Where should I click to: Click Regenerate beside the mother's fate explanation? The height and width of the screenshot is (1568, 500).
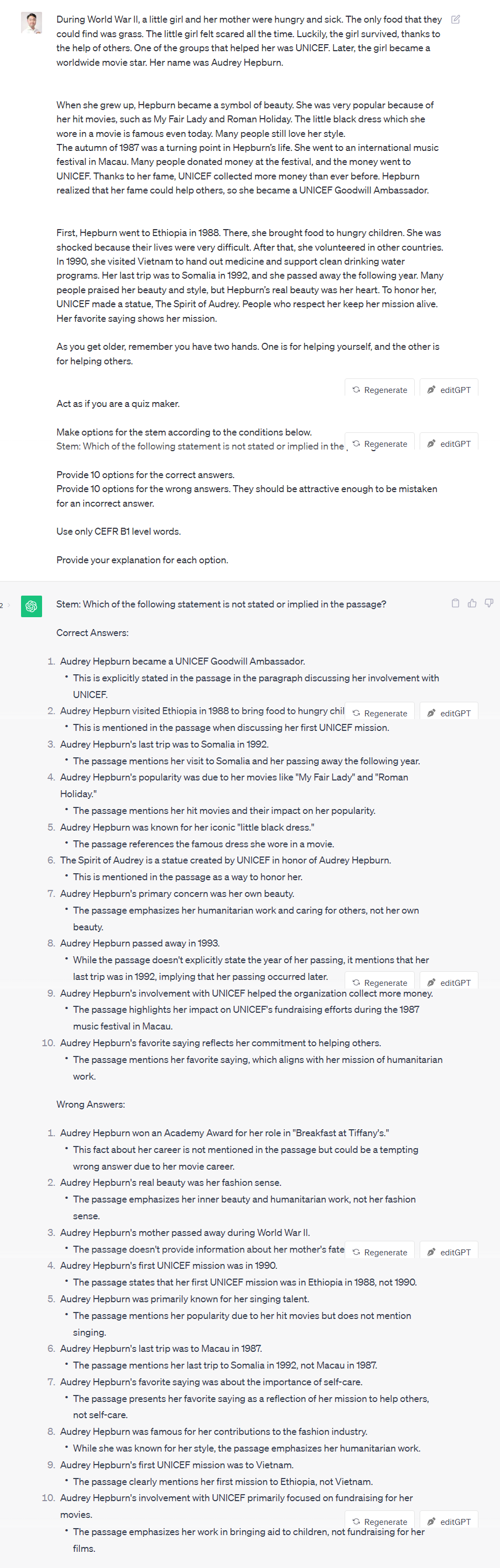click(380, 1252)
